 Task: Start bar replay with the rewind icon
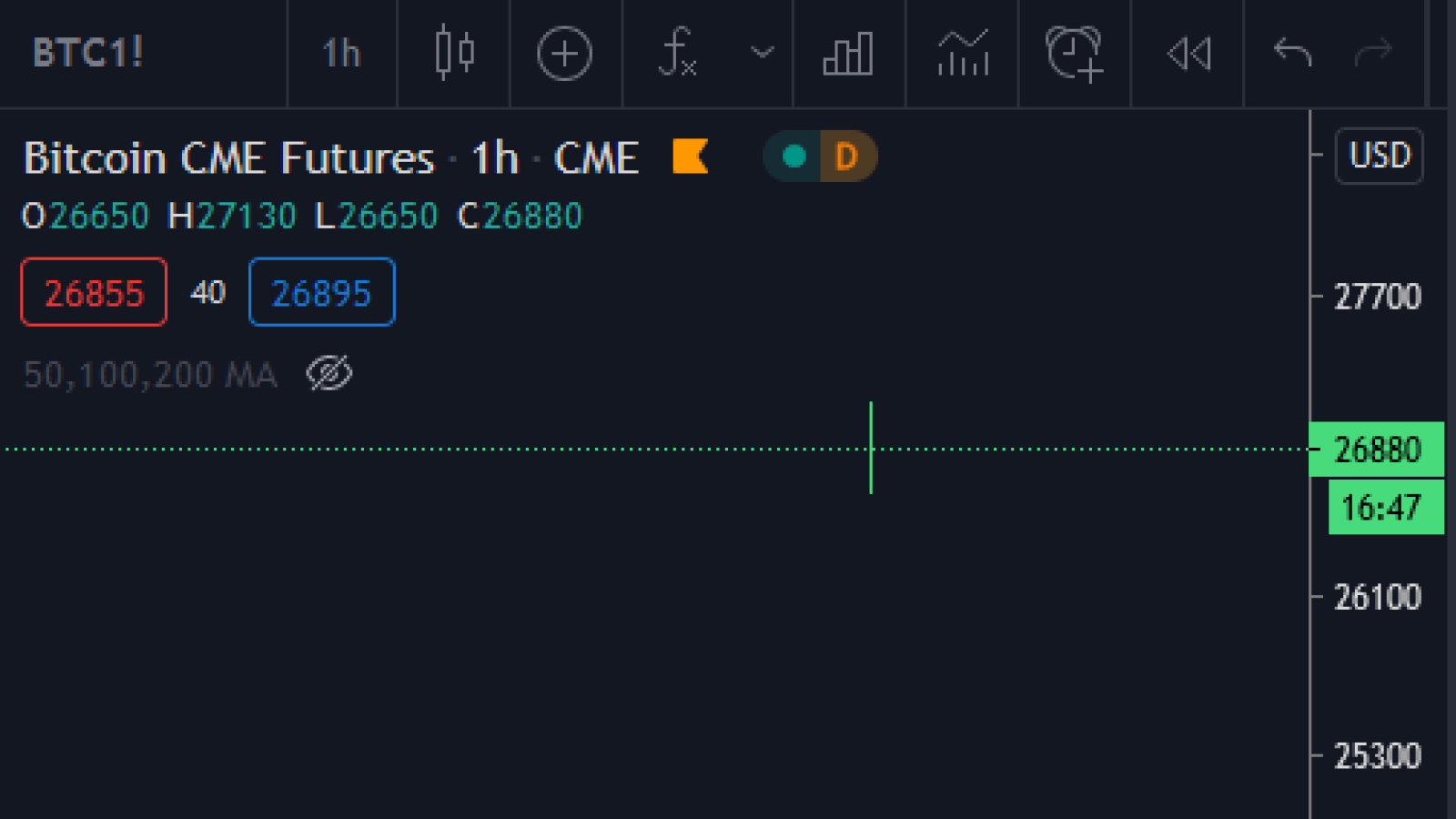[x=1188, y=54]
